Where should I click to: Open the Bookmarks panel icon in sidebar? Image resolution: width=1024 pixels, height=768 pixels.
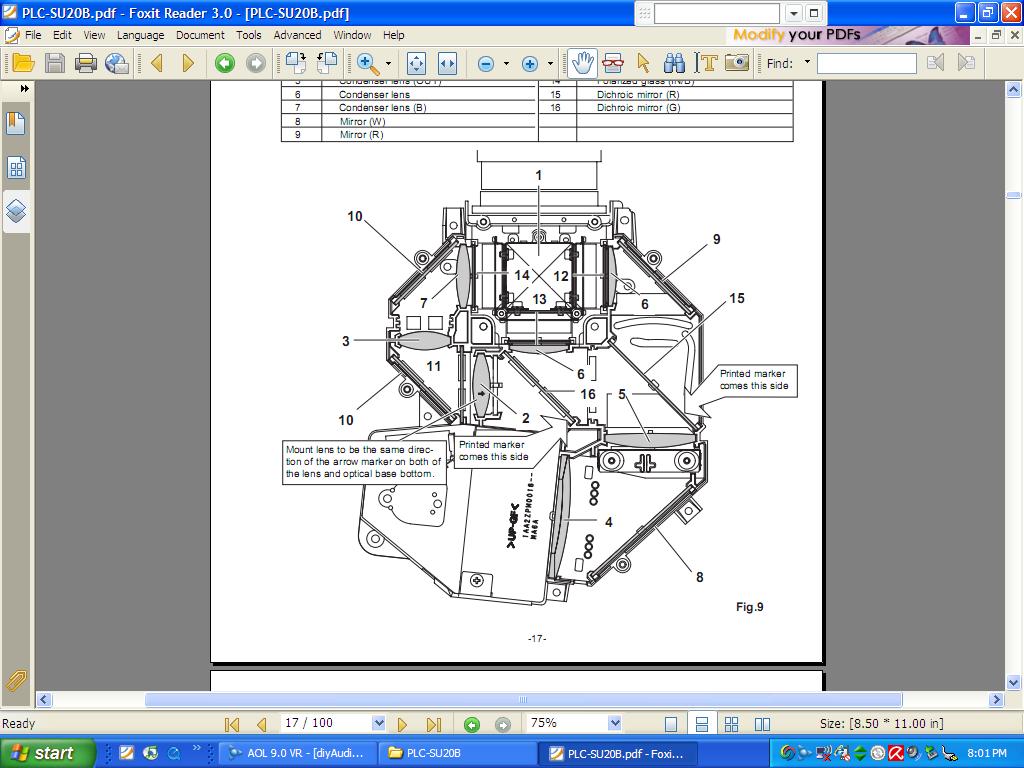point(16,123)
